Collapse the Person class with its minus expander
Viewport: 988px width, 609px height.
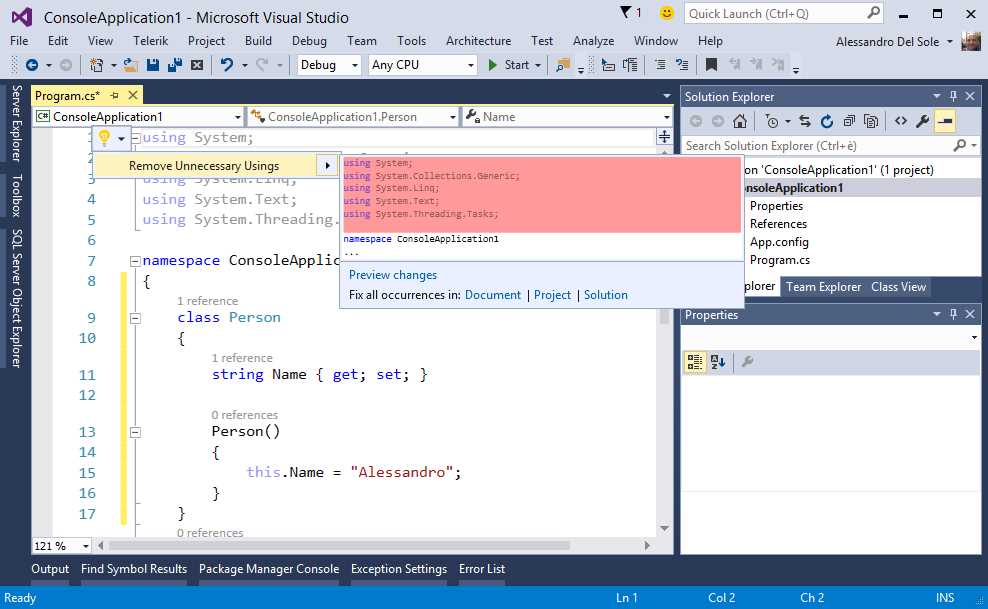135,317
